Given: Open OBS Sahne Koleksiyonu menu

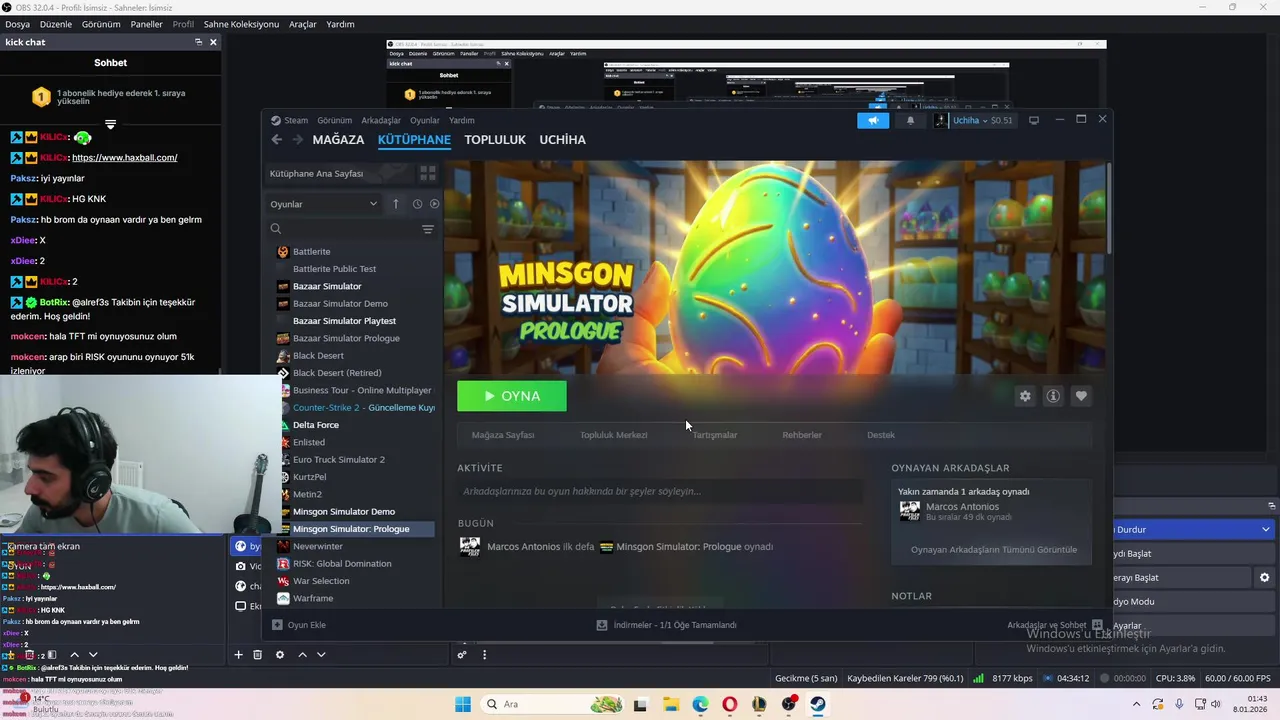Looking at the screenshot, I should (x=241, y=24).
